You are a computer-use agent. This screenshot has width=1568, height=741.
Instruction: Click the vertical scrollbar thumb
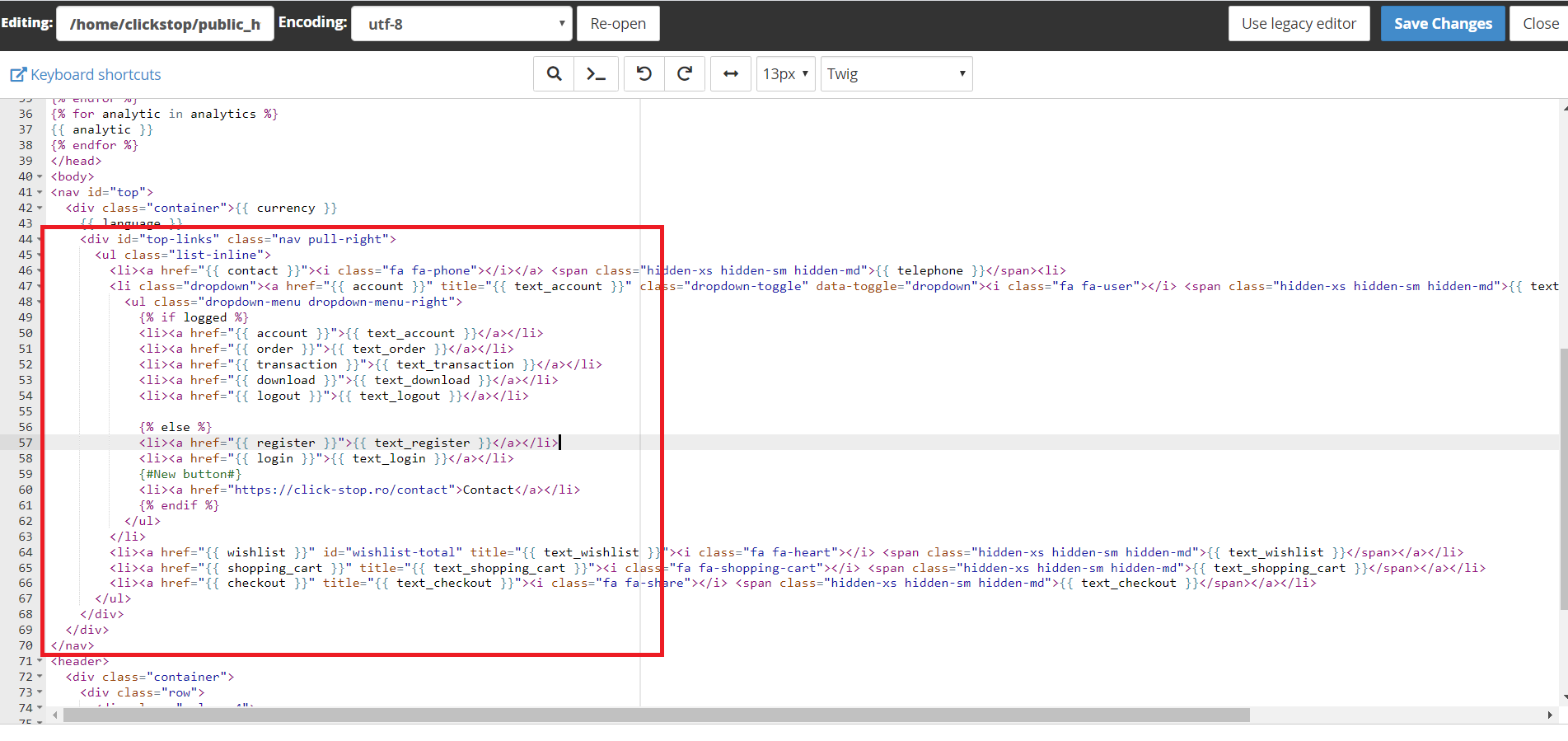click(1563, 479)
